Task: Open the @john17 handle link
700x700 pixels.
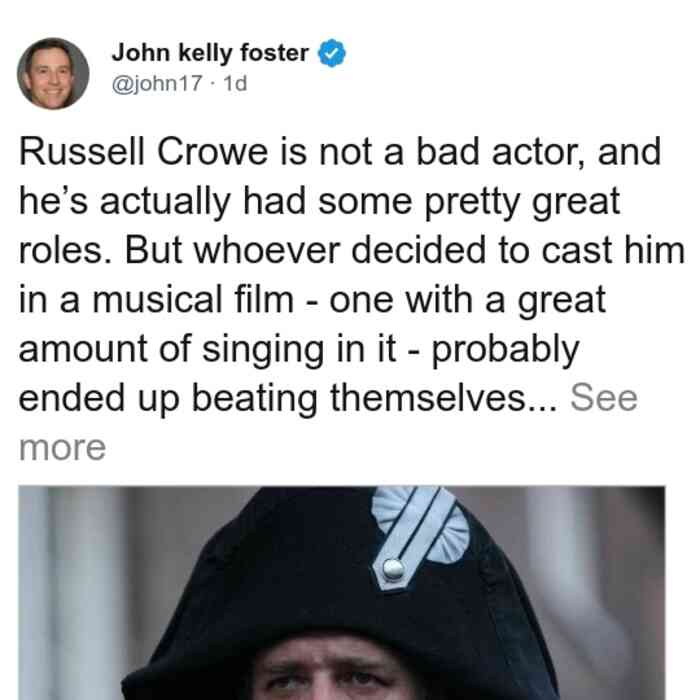Action: (157, 83)
